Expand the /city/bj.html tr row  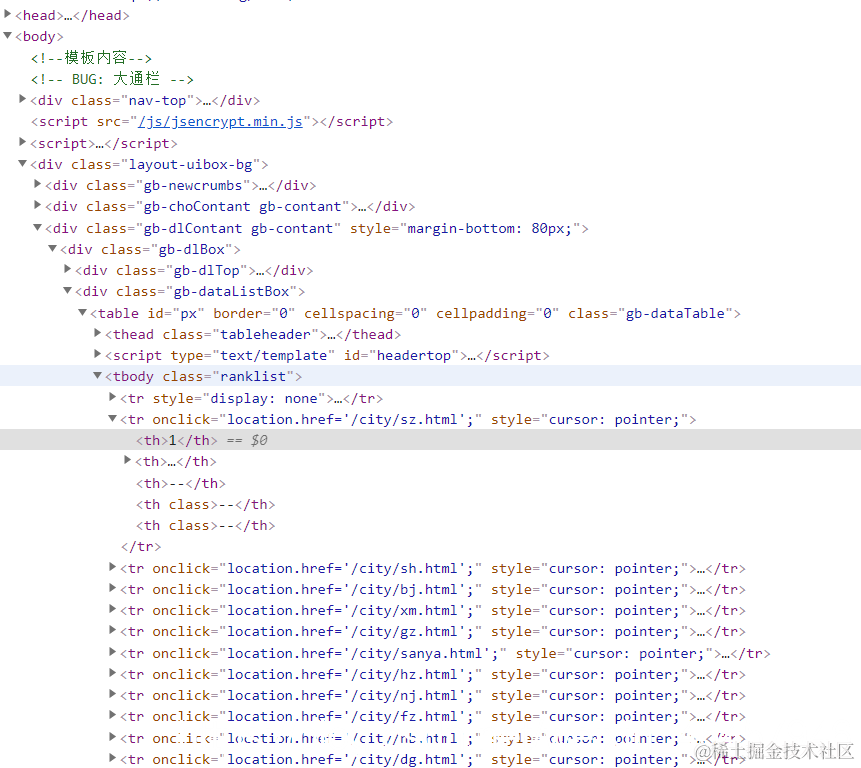click(x=113, y=588)
